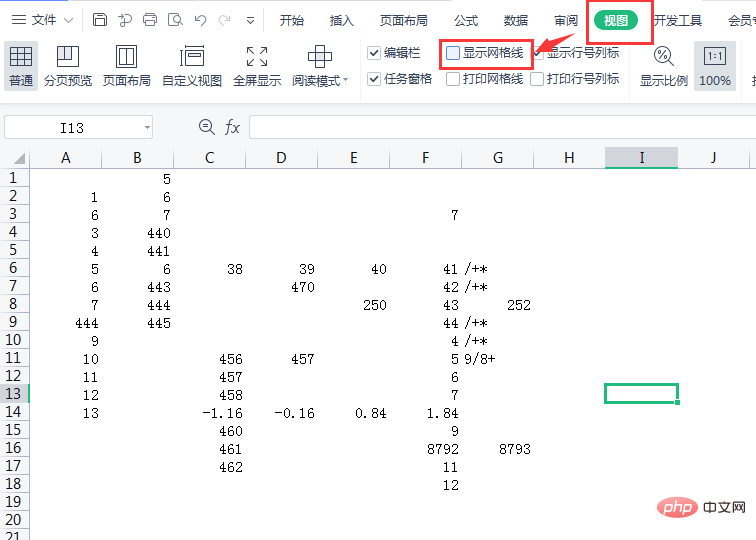The width and height of the screenshot is (756, 540).
Task: Toggle 编辑栏 formula bar checkbox
Action: (374, 53)
